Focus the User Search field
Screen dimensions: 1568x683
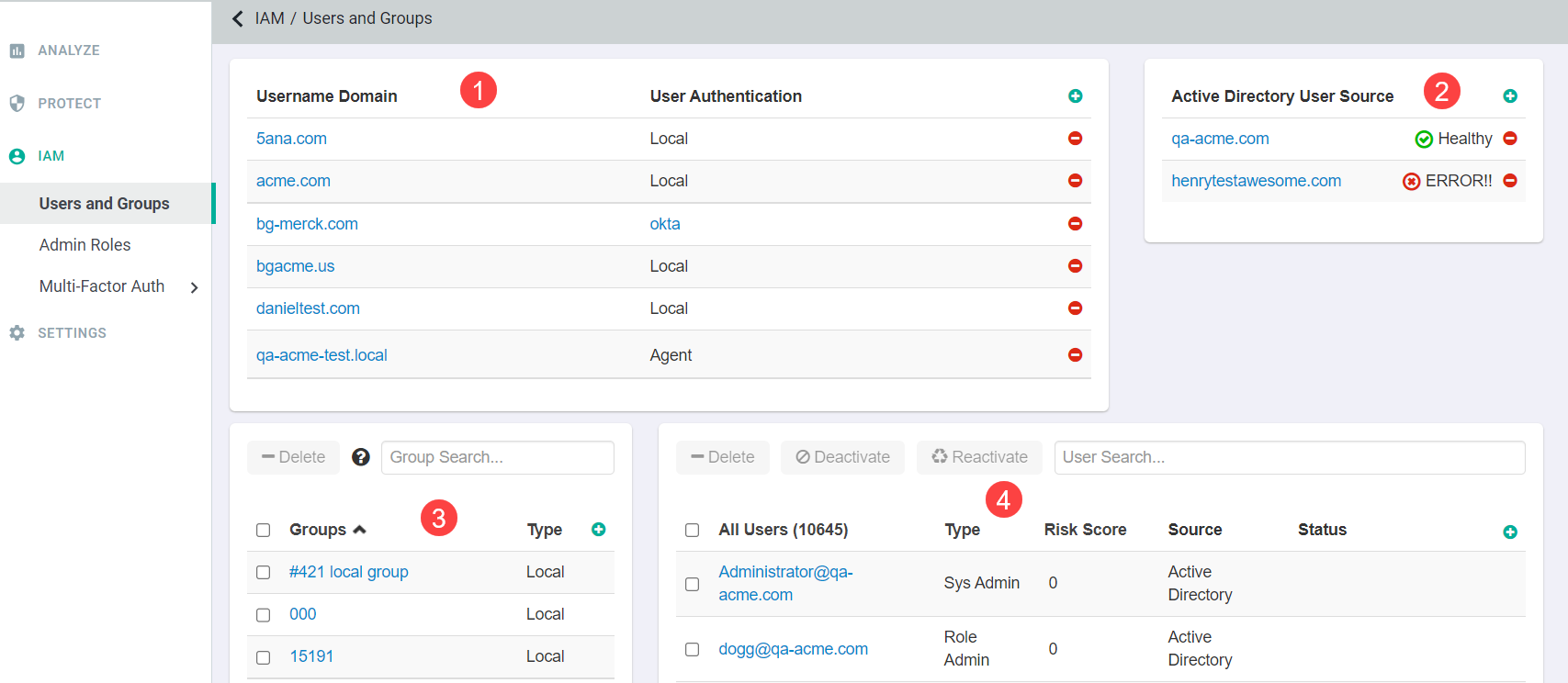(x=1290, y=457)
